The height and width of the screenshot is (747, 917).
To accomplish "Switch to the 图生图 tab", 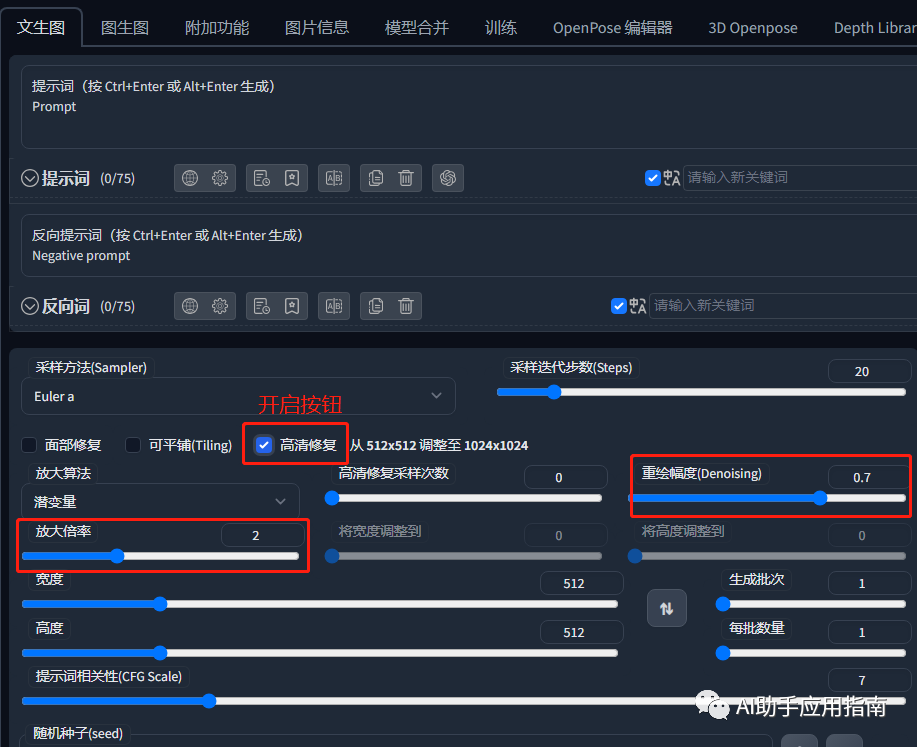I will tap(125, 27).
